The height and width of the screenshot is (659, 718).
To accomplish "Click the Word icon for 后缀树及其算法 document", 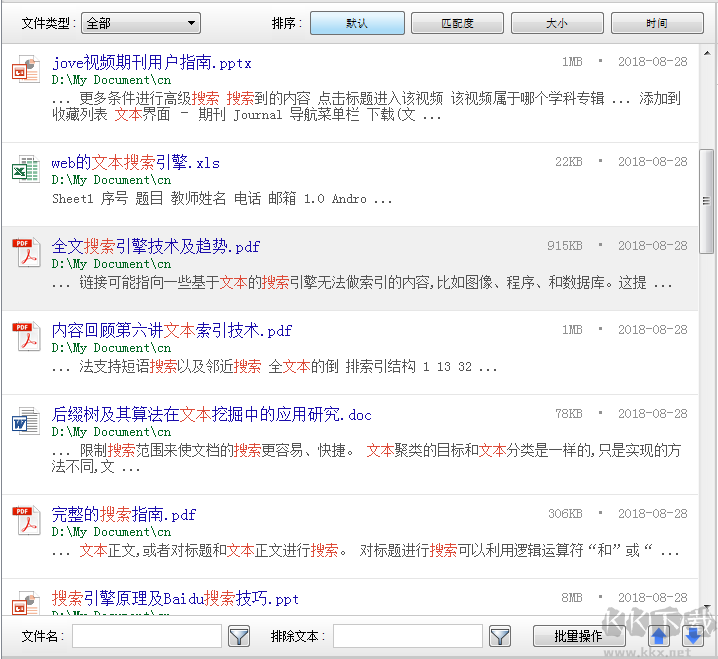I will [x=25, y=421].
